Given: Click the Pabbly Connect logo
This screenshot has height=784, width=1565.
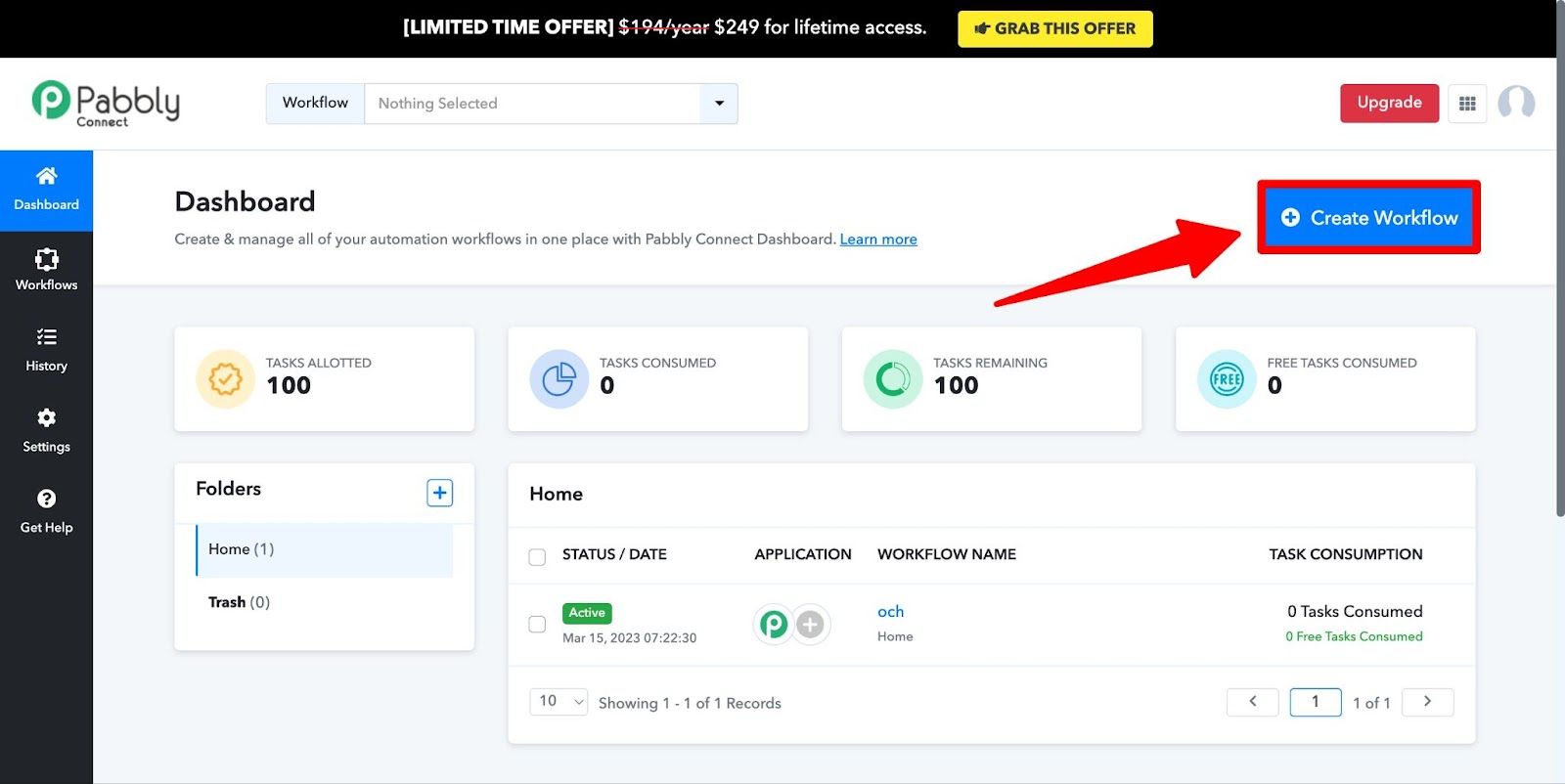Looking at the screenshot, I should (x=106, y=104).
